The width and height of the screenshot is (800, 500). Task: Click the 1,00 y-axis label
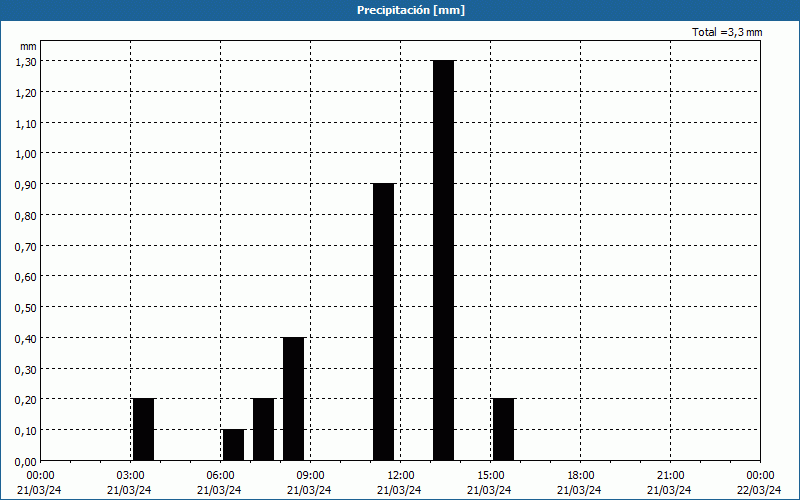(26, 154)
